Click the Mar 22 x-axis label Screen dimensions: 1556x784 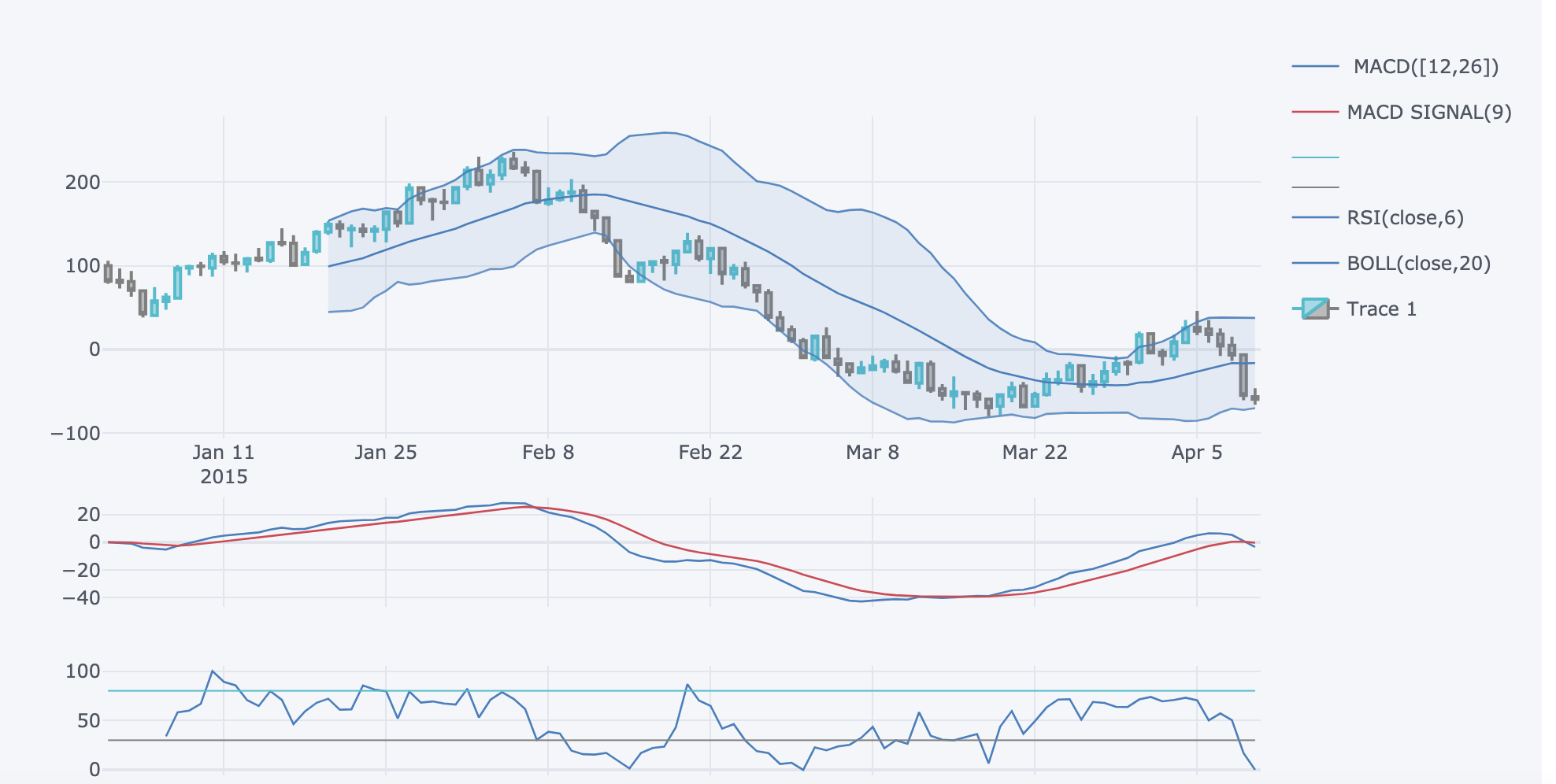click(1035, 453)
